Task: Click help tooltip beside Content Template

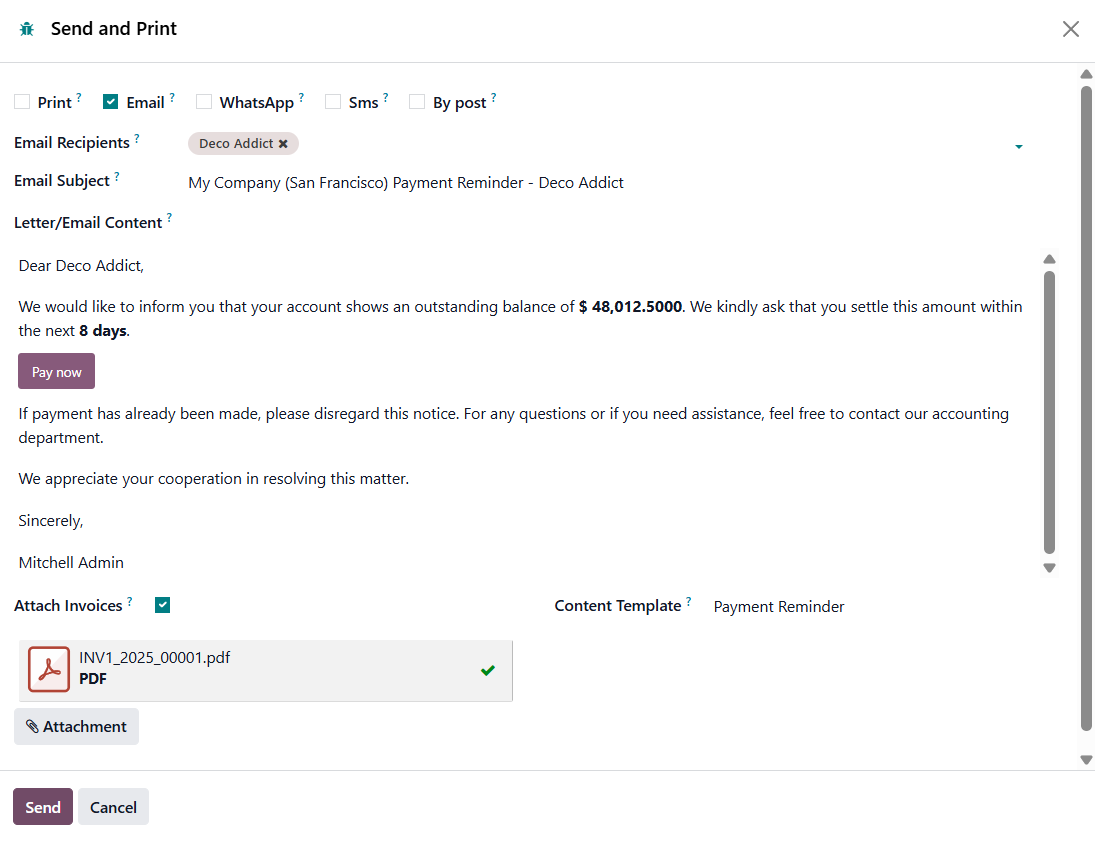Action: tap(689, 602)
